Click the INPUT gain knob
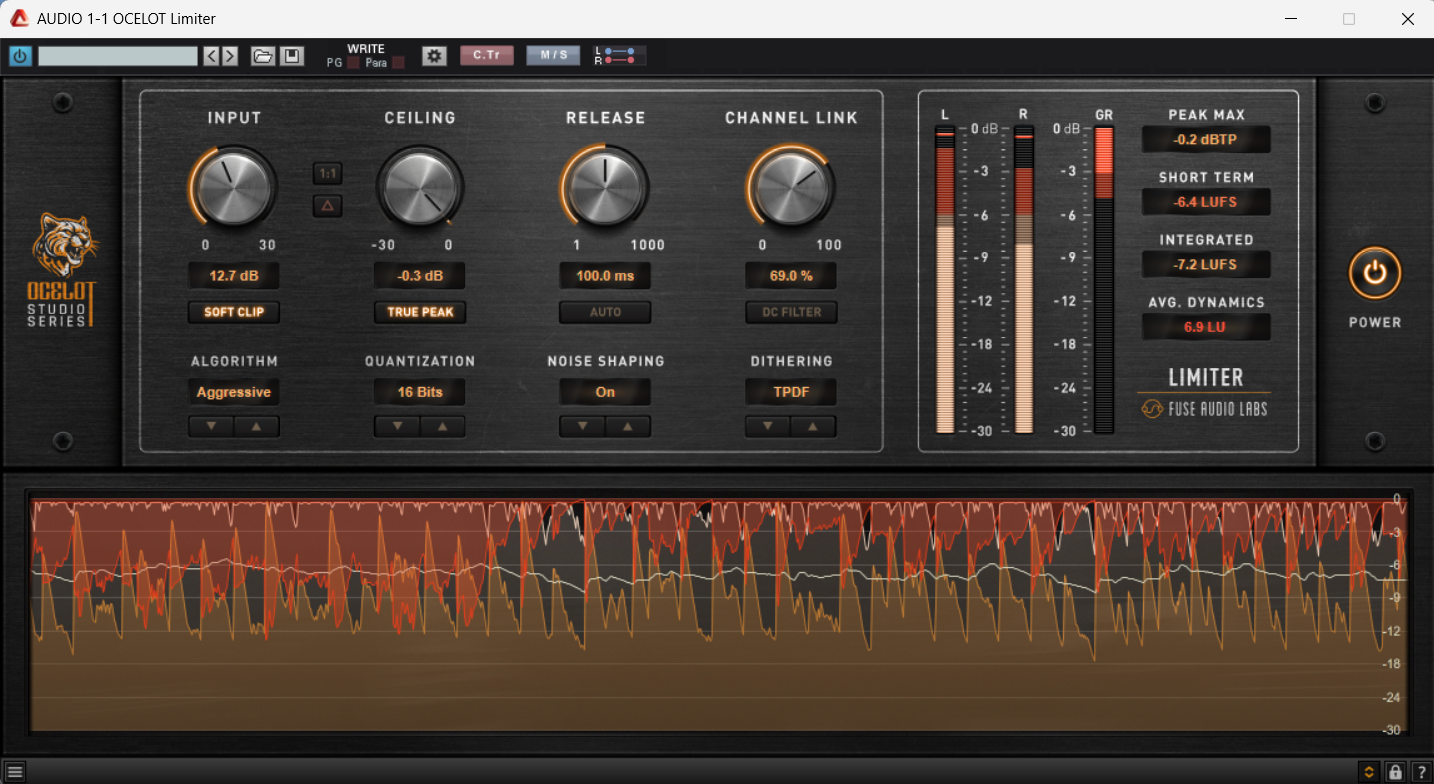Screen dimensions: 1434x784 [x=233, y=187]
